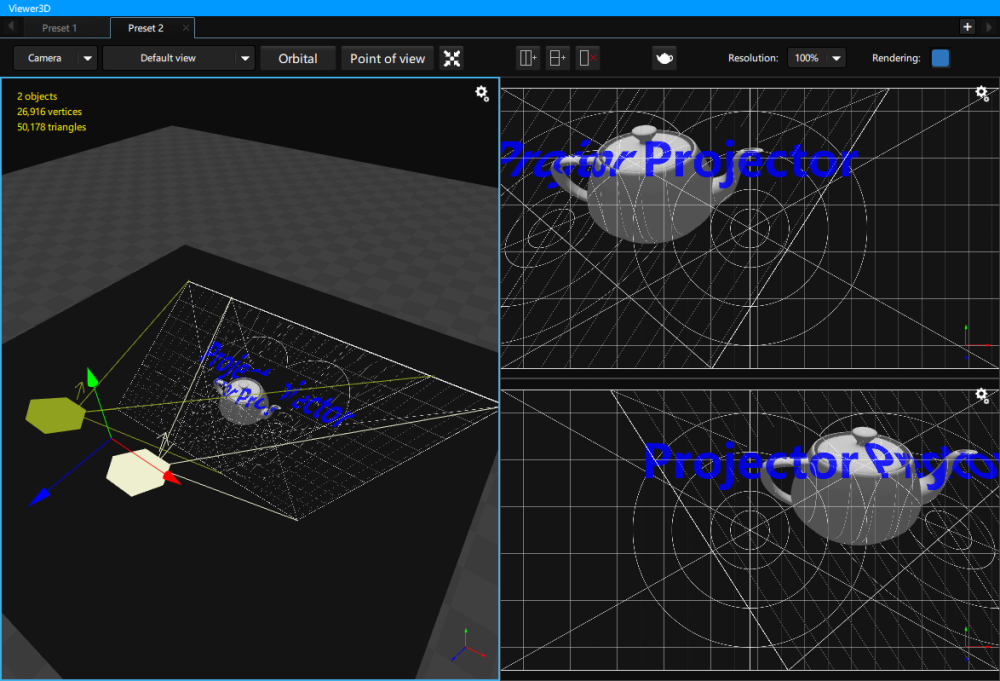Open the settings gear in the left viewport

click(x=482, y=93)
